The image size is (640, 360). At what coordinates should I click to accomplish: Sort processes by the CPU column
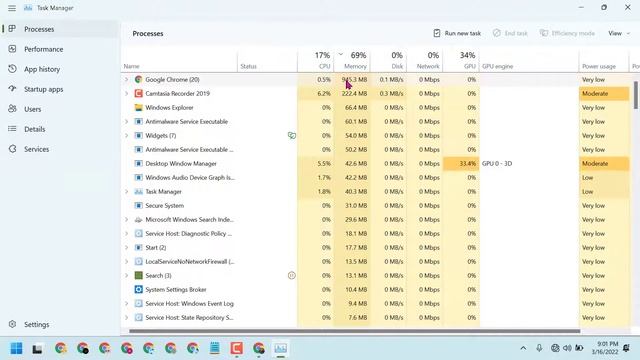tap(316, 60)
